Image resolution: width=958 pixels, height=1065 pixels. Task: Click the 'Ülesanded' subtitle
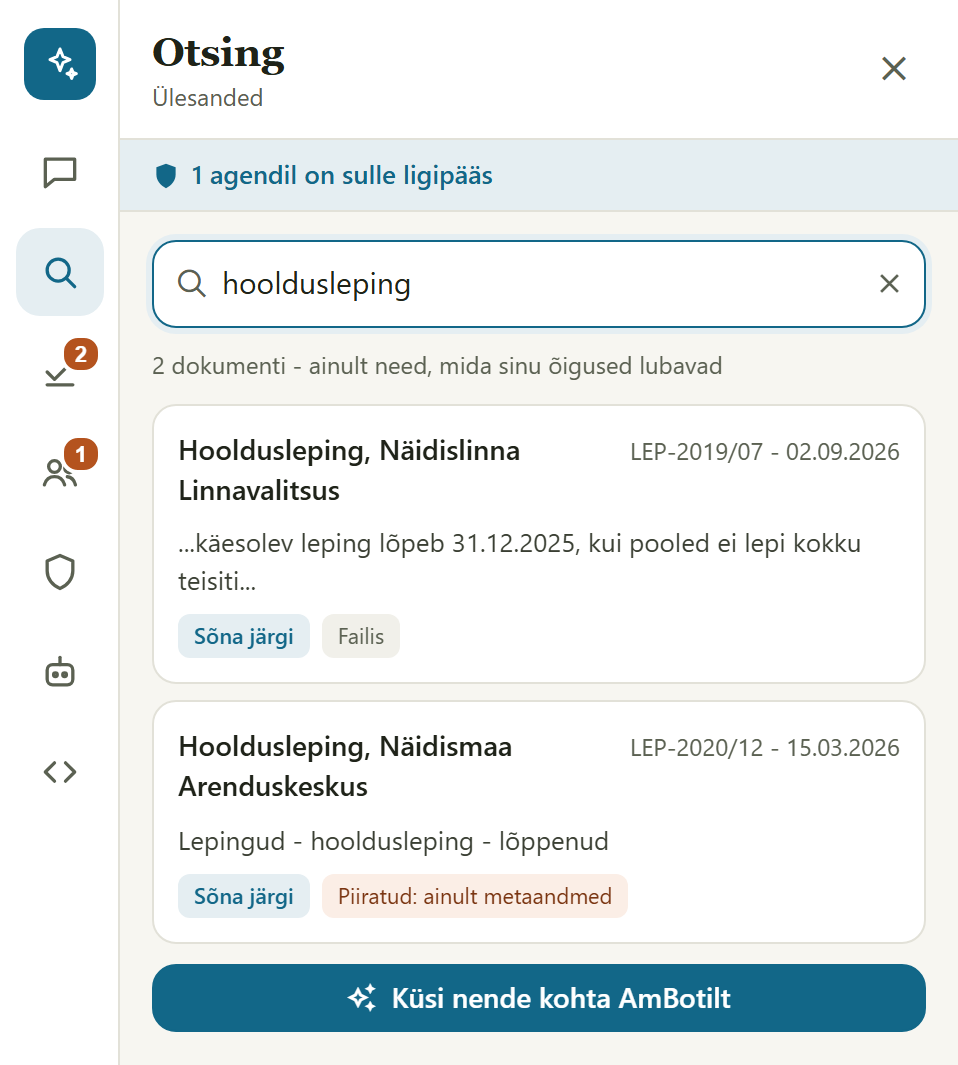(208, 98)
